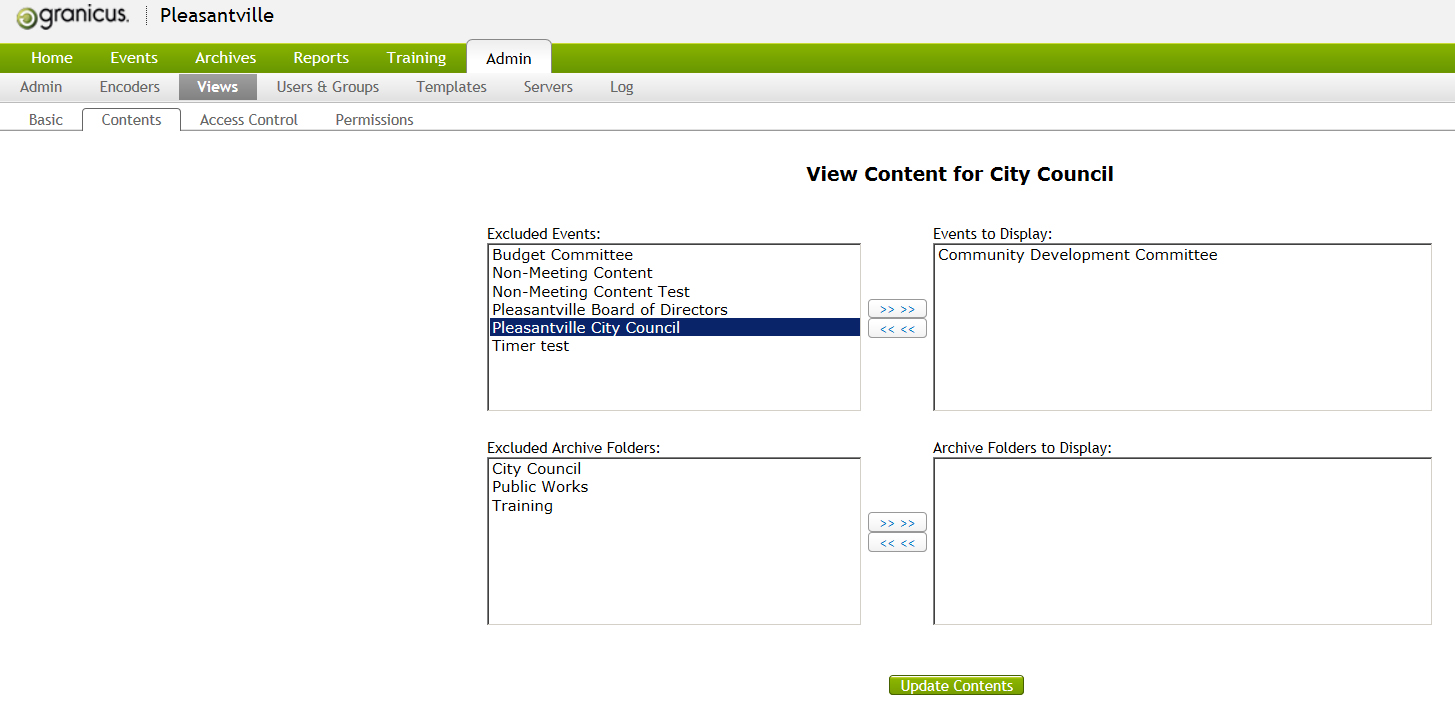1455x711 pixels.
Task: Select Public Works in Excluded Archive Folders
Action: click(540, 486)
